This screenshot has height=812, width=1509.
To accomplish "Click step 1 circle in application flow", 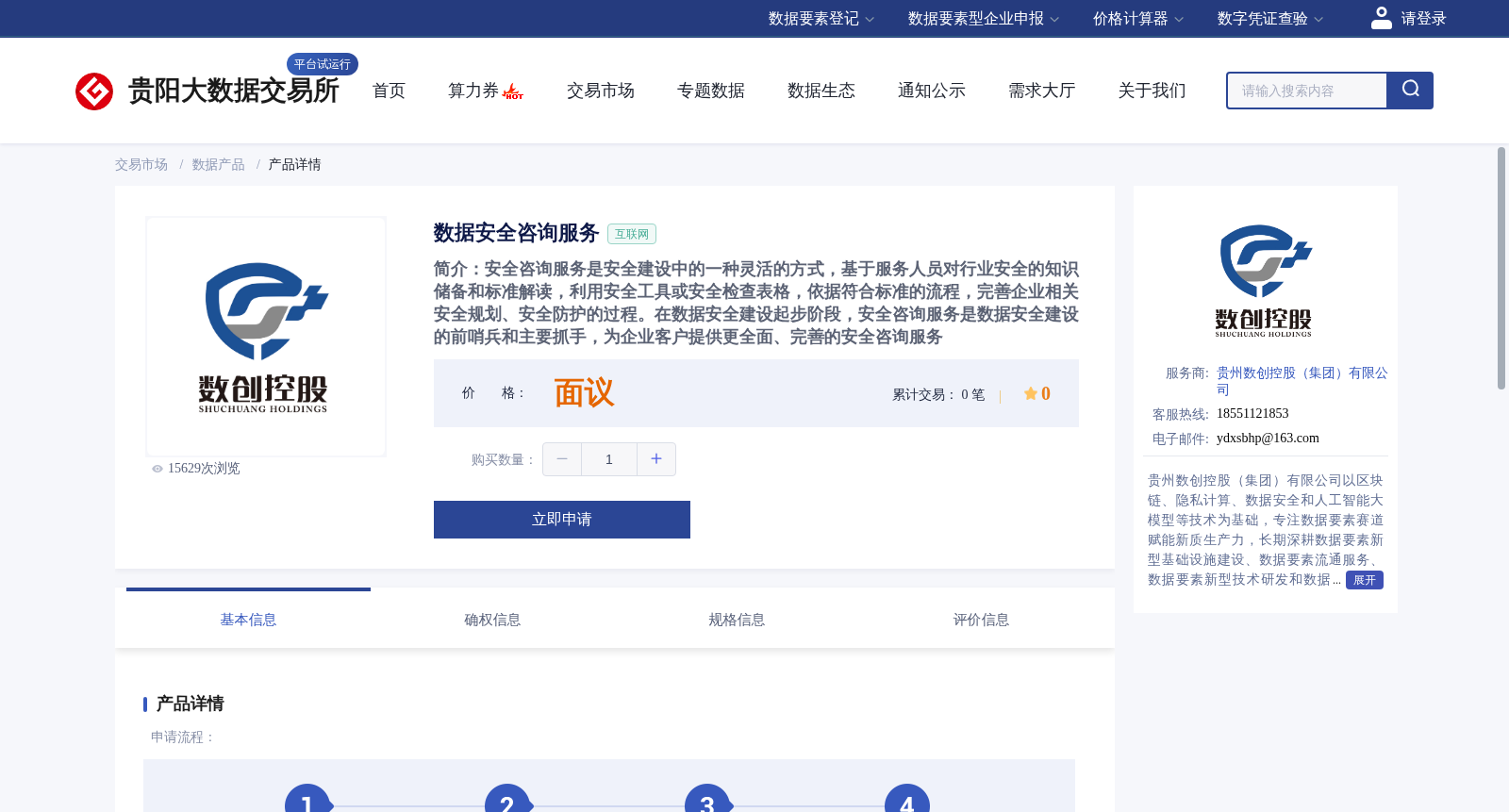I will tap(307, 798).
